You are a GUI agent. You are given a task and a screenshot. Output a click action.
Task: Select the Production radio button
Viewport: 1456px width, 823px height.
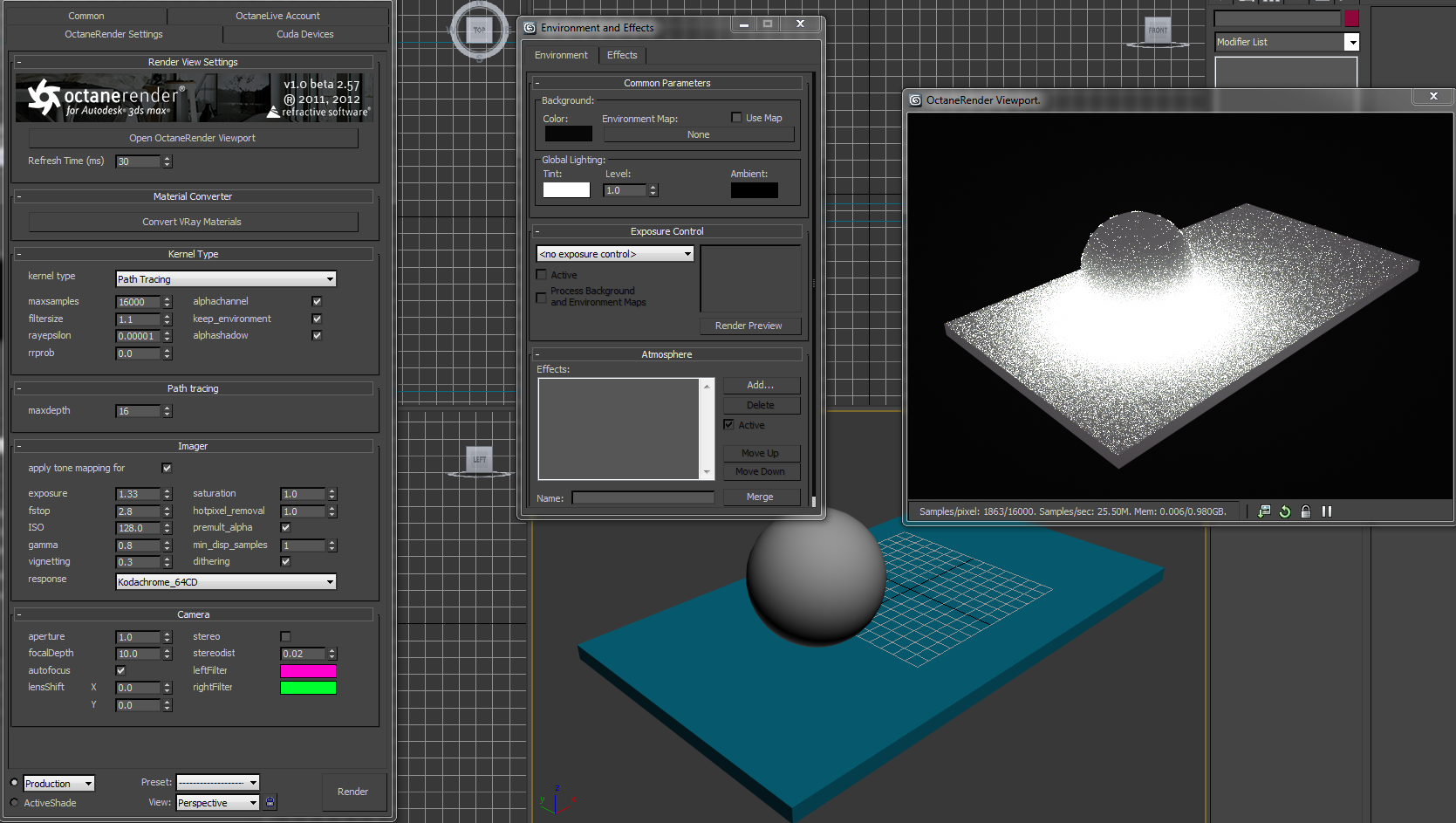(x=14, y=782)
